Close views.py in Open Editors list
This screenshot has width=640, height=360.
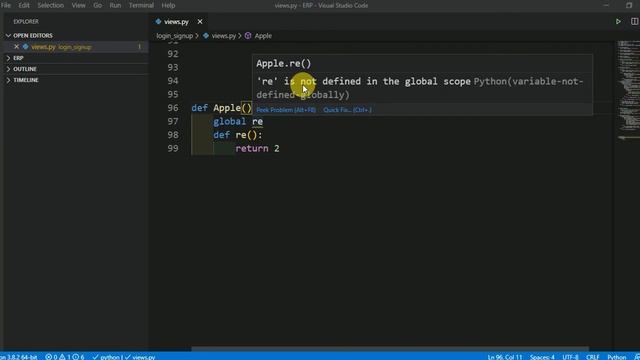pyautogui.click(x=17, y=47)
